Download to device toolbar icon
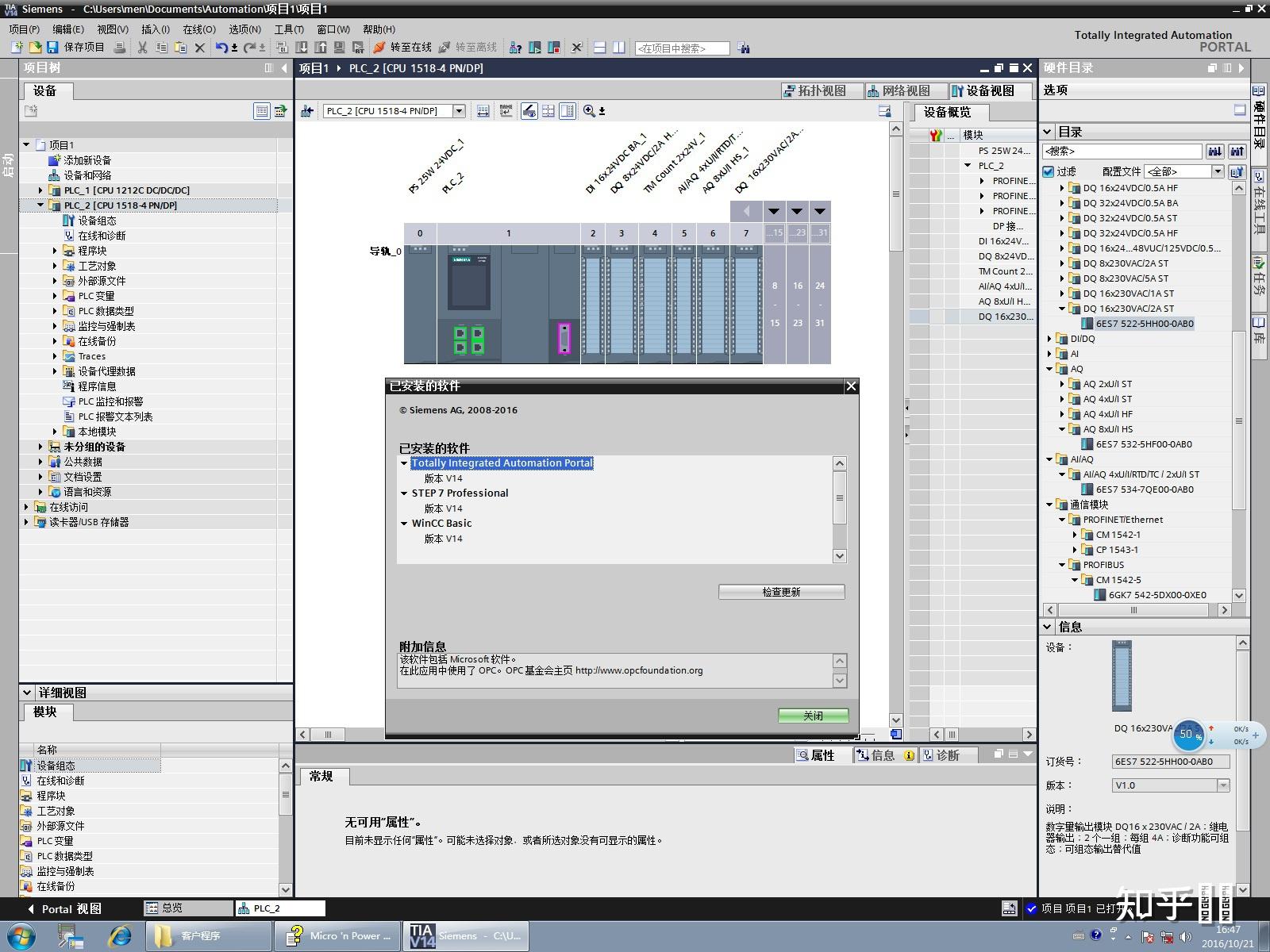 [x=302, y=48]
